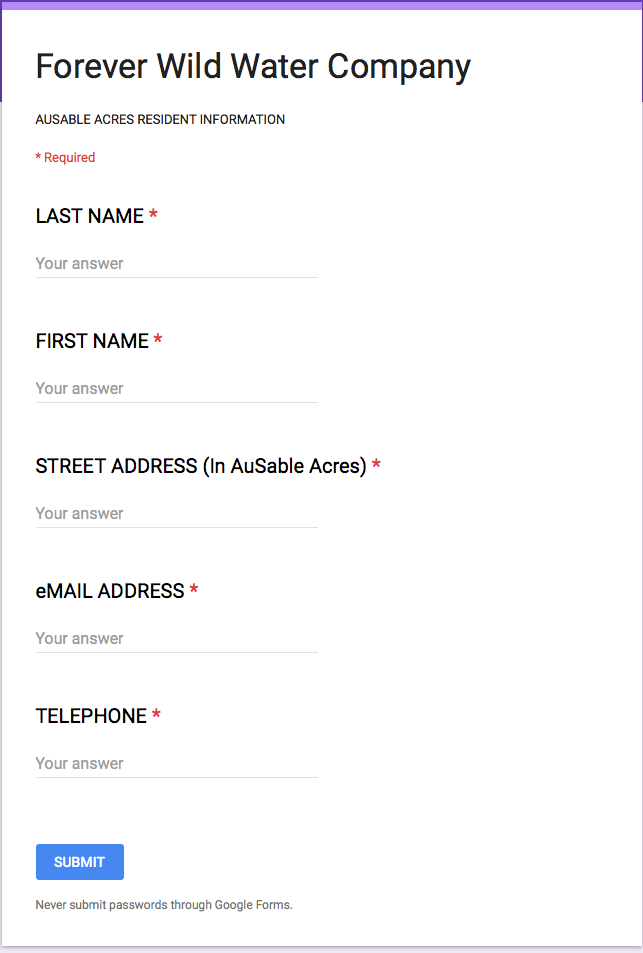643x953 pixels.
Task: Click the eMAIL ADDRESS question label
Action: coord(110,591)
